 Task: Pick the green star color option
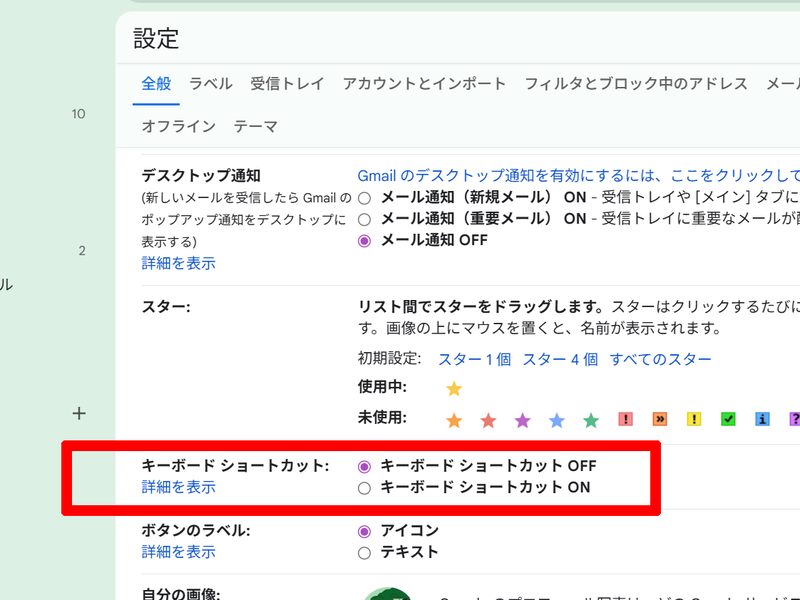pos(591,420)
